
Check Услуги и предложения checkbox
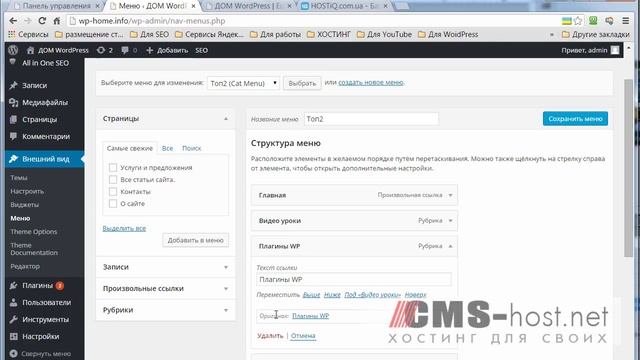click(113, 167)
